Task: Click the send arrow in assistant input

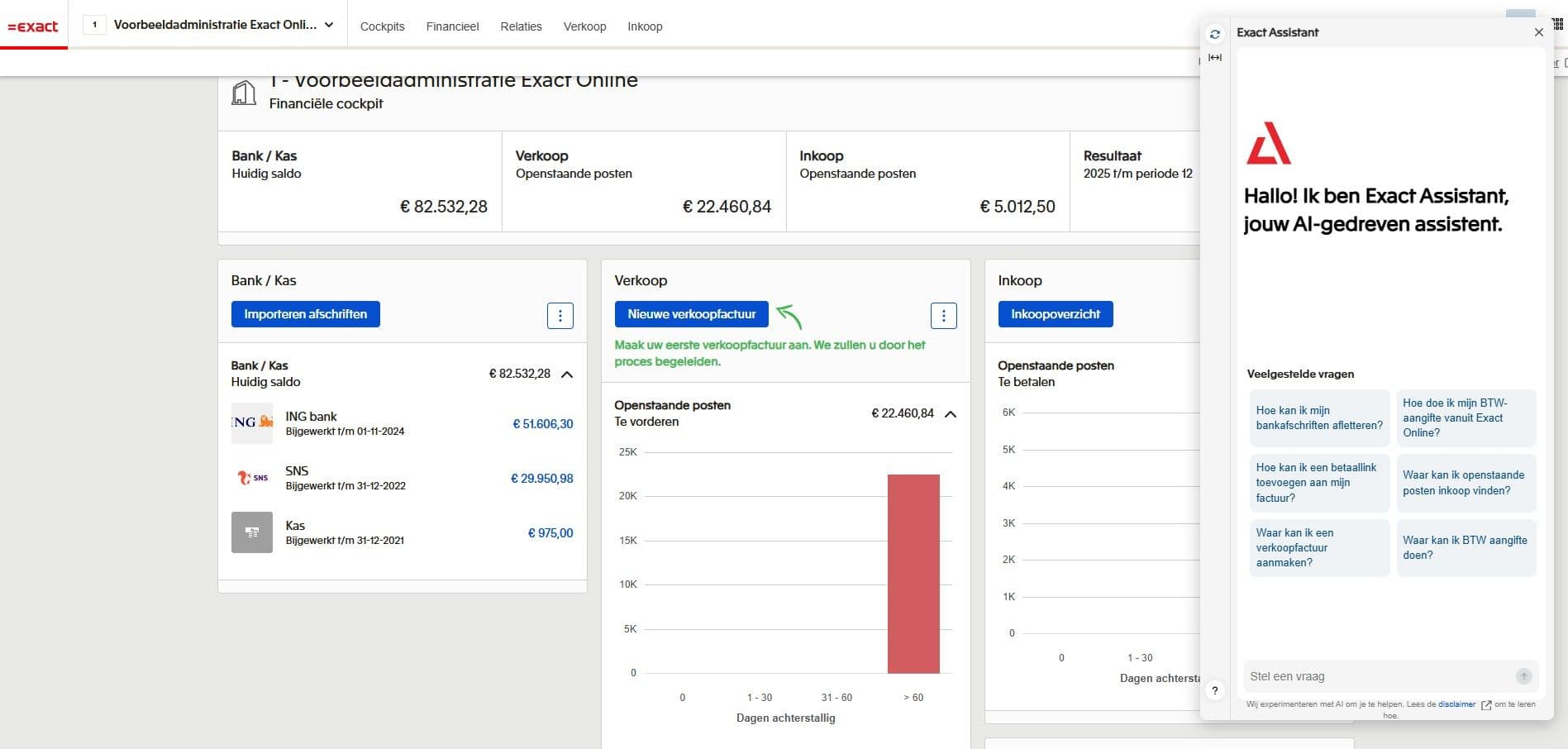Action: (1524, 676)
